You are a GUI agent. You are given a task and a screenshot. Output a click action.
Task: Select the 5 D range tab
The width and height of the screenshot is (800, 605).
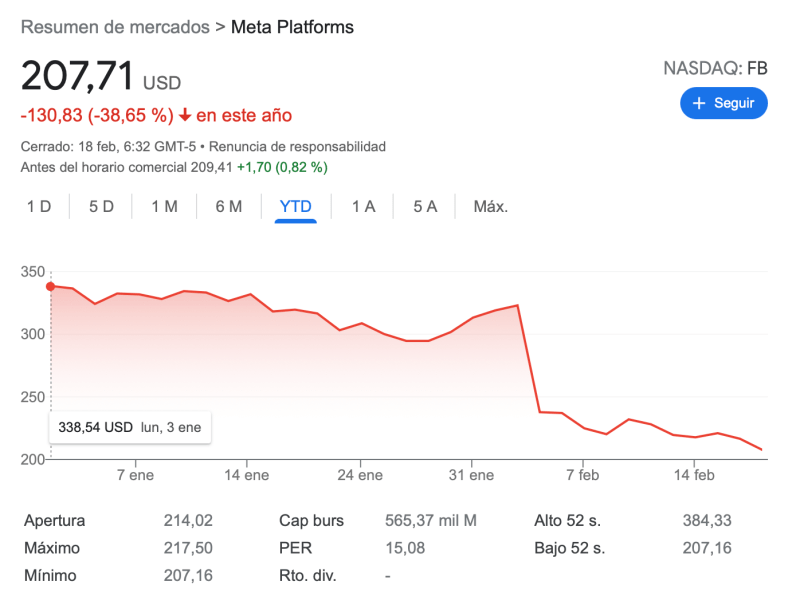pyautogui.click(x=101, y=207)
